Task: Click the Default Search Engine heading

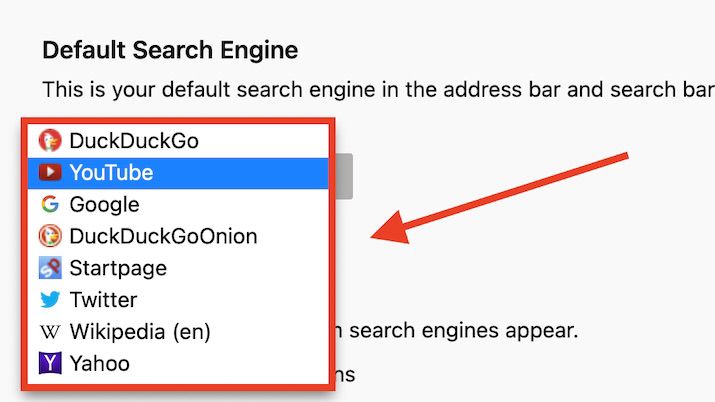Action: point(170,49)
